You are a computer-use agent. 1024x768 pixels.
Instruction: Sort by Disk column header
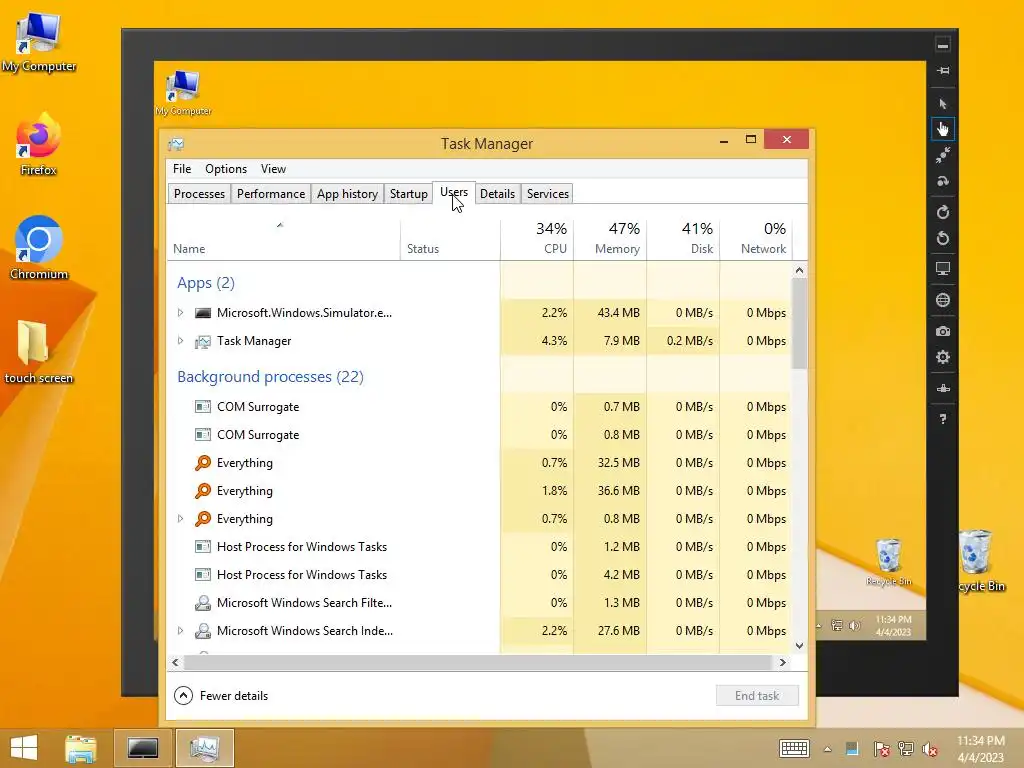point(683,240)
